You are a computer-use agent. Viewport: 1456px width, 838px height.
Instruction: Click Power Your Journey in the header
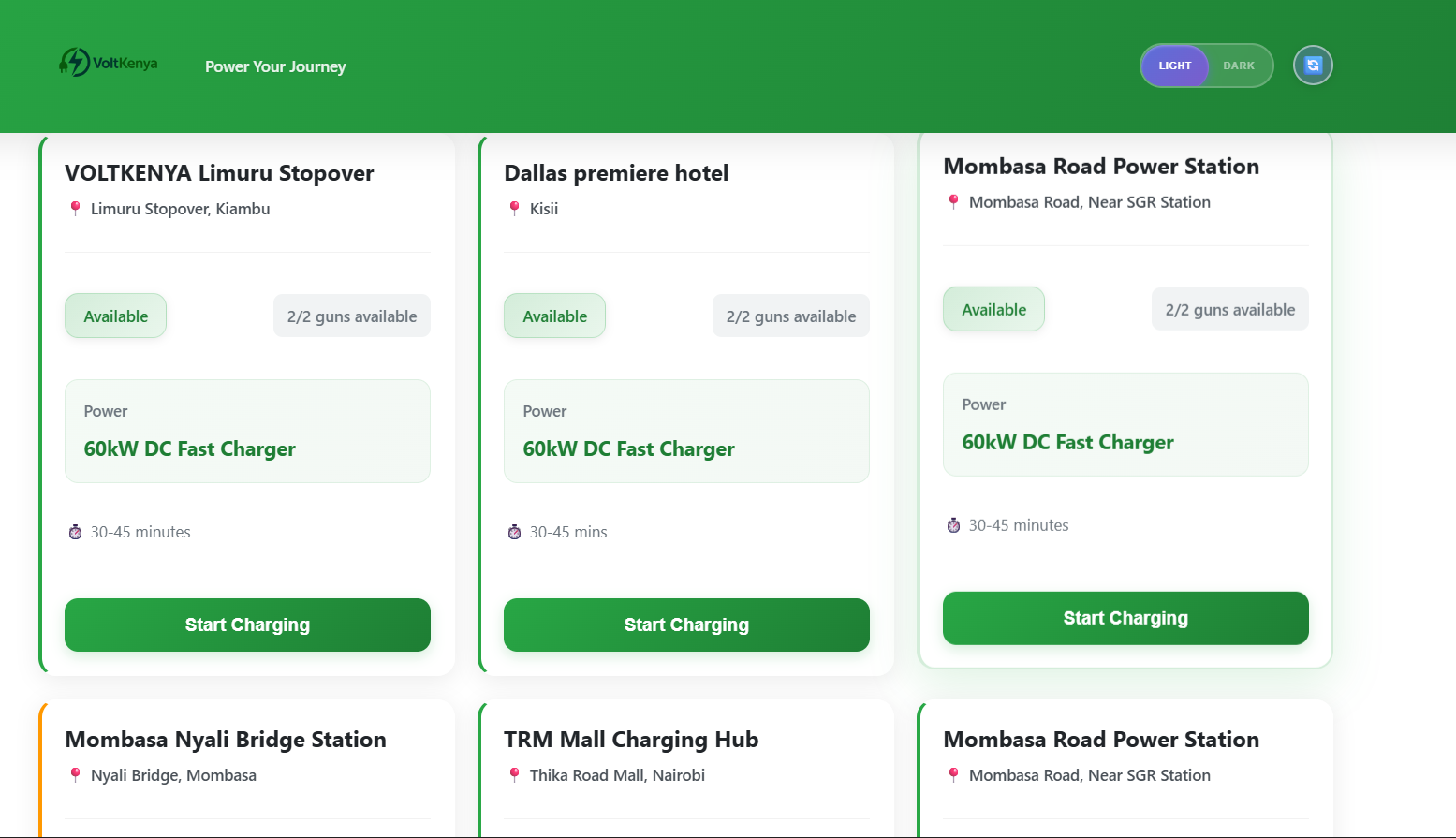click(x=275, y=66)
